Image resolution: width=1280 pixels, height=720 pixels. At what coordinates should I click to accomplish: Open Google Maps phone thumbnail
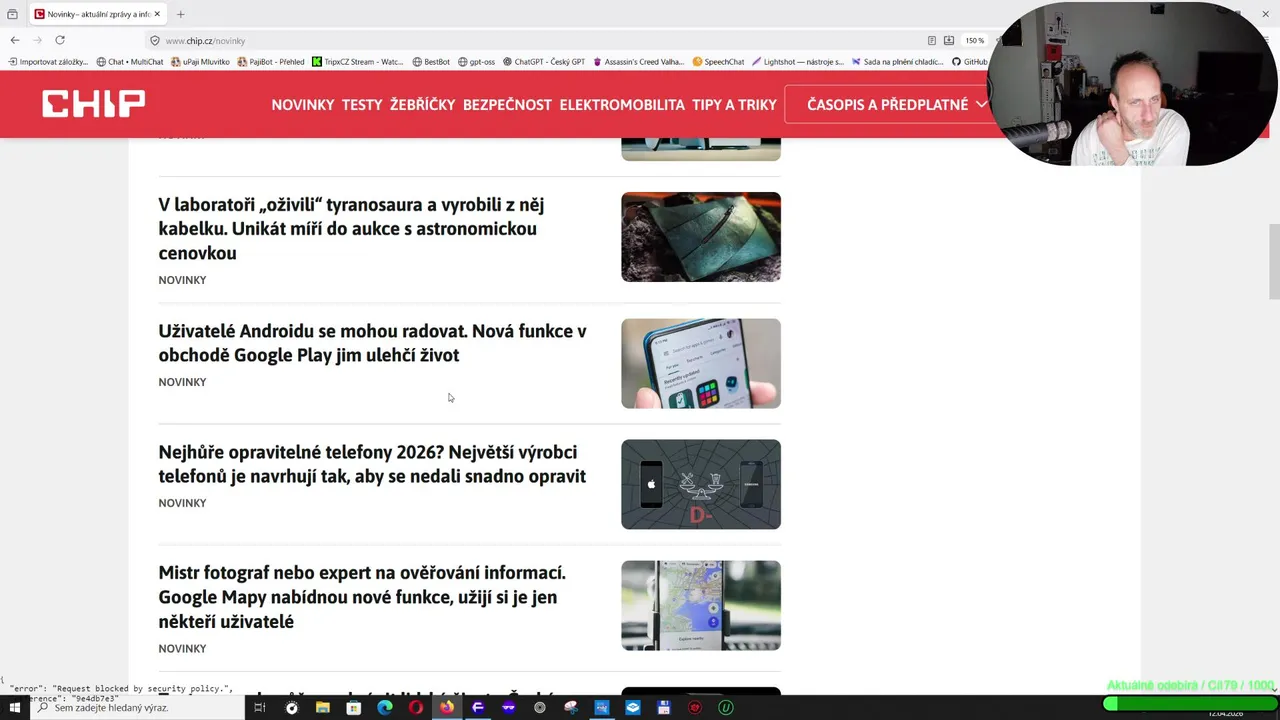point(701,605)
